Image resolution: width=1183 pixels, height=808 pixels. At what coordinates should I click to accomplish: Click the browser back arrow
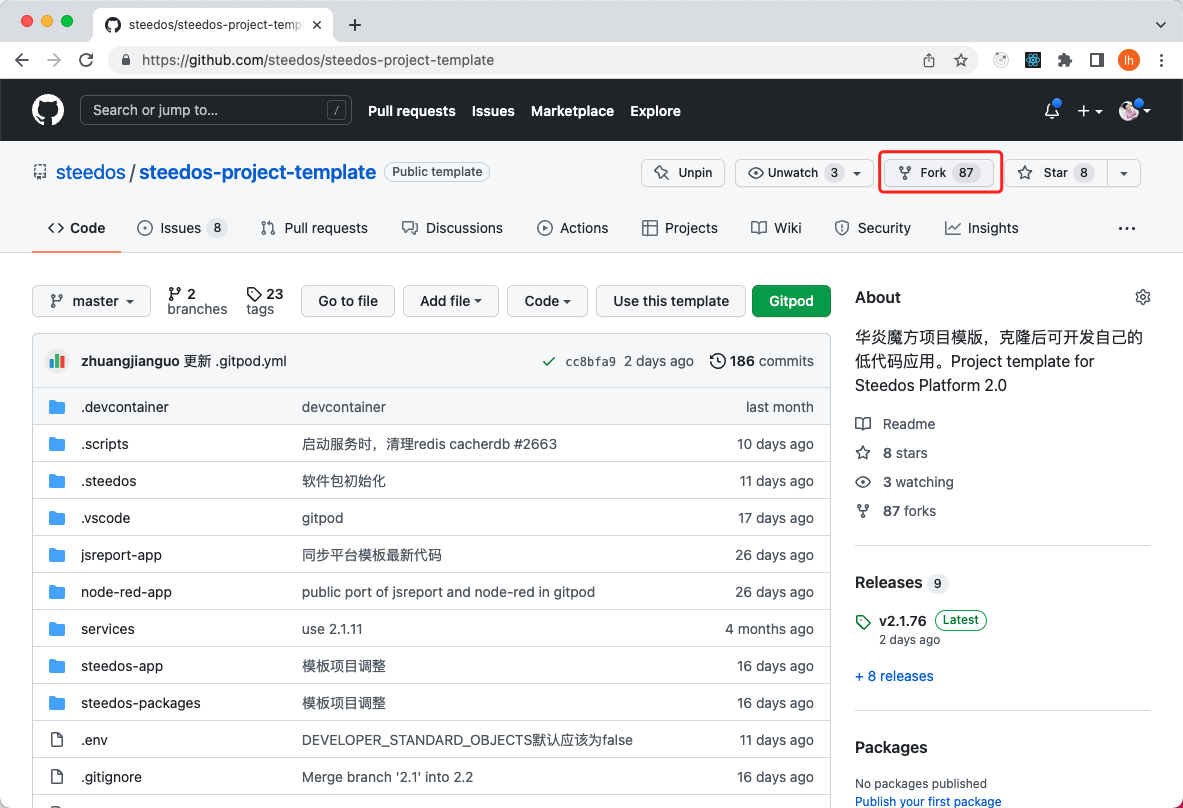point(22,60)
